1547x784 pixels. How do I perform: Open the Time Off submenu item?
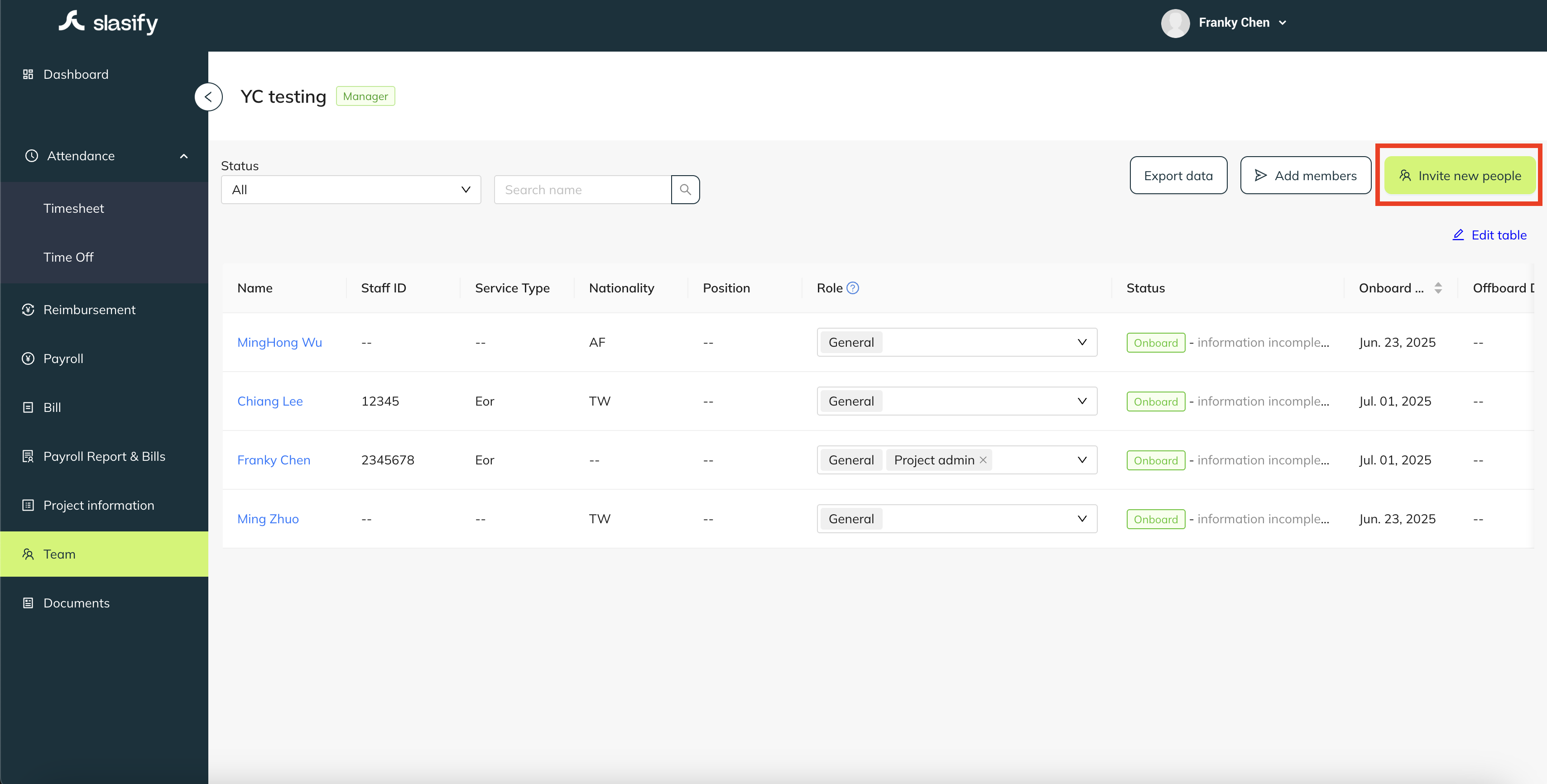pyautogui.click(x=104, y=257)
